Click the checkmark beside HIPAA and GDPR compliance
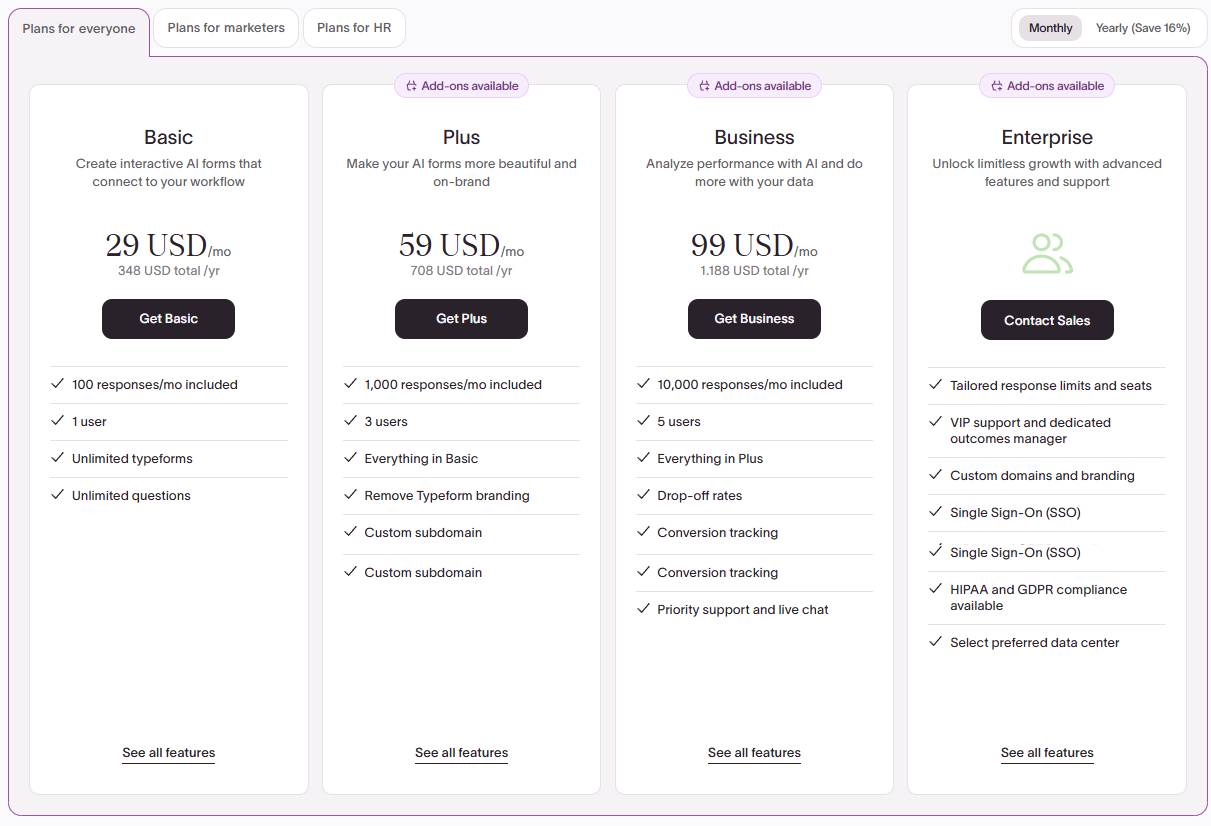 click(x=936, y=588)
